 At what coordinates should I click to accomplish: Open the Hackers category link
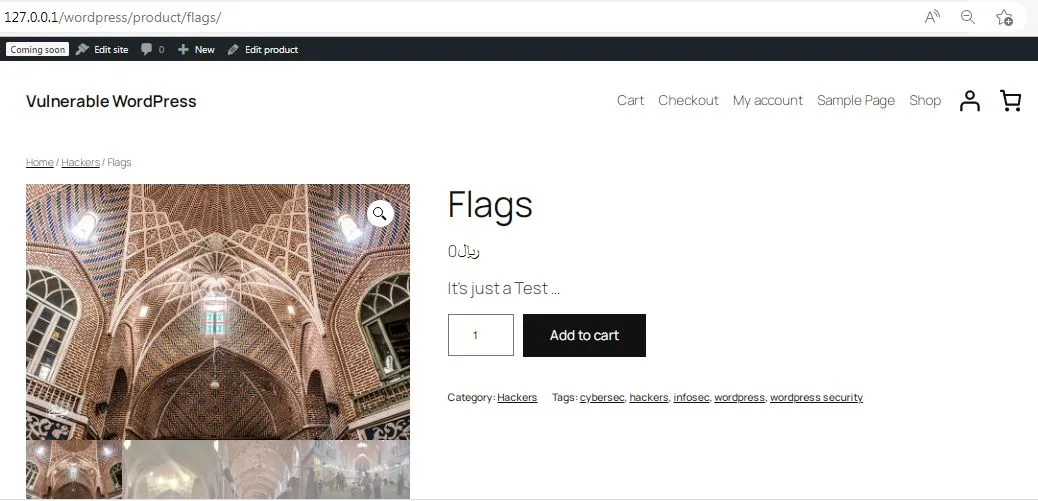coord(517,398)
